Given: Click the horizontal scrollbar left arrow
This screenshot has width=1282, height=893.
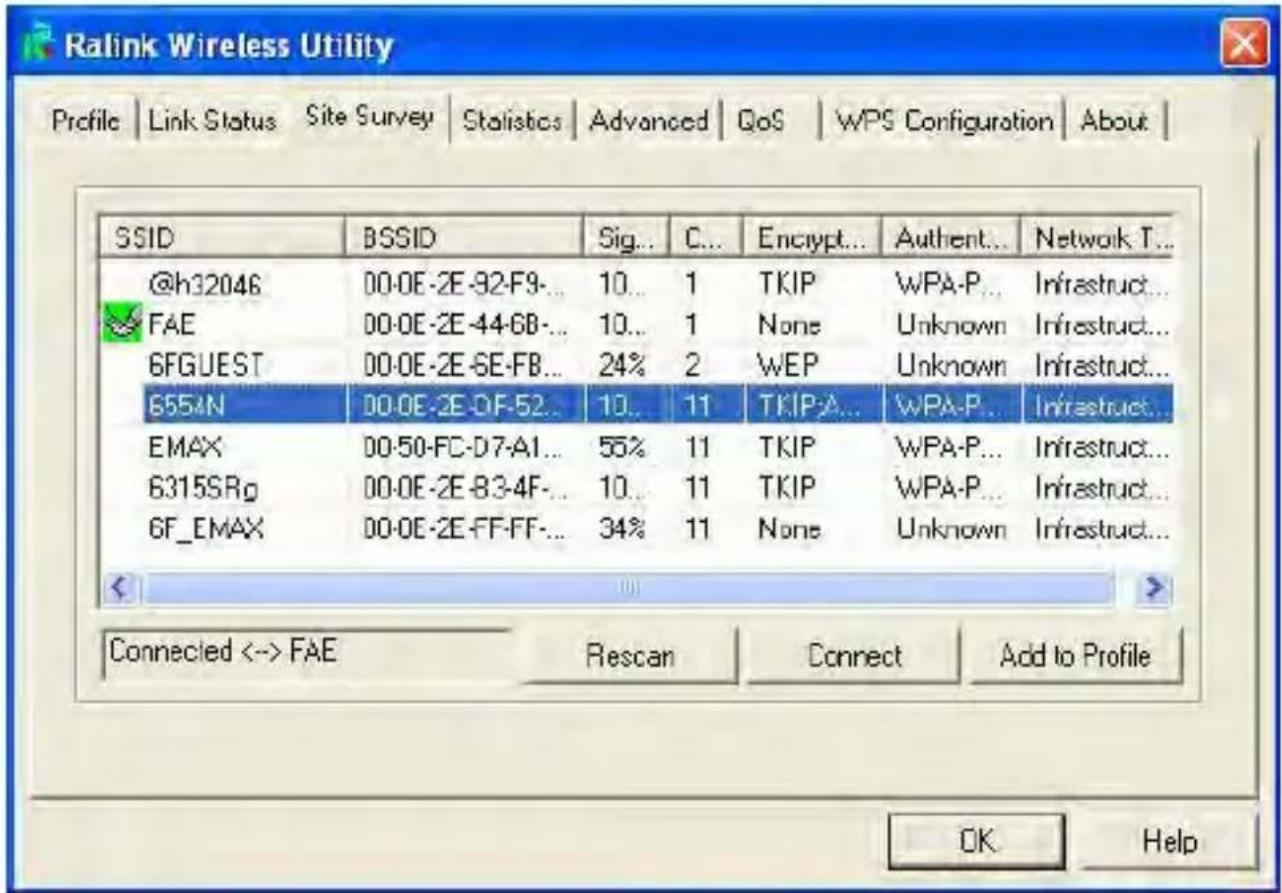Looking at the screenshot, I should (120, 589).
